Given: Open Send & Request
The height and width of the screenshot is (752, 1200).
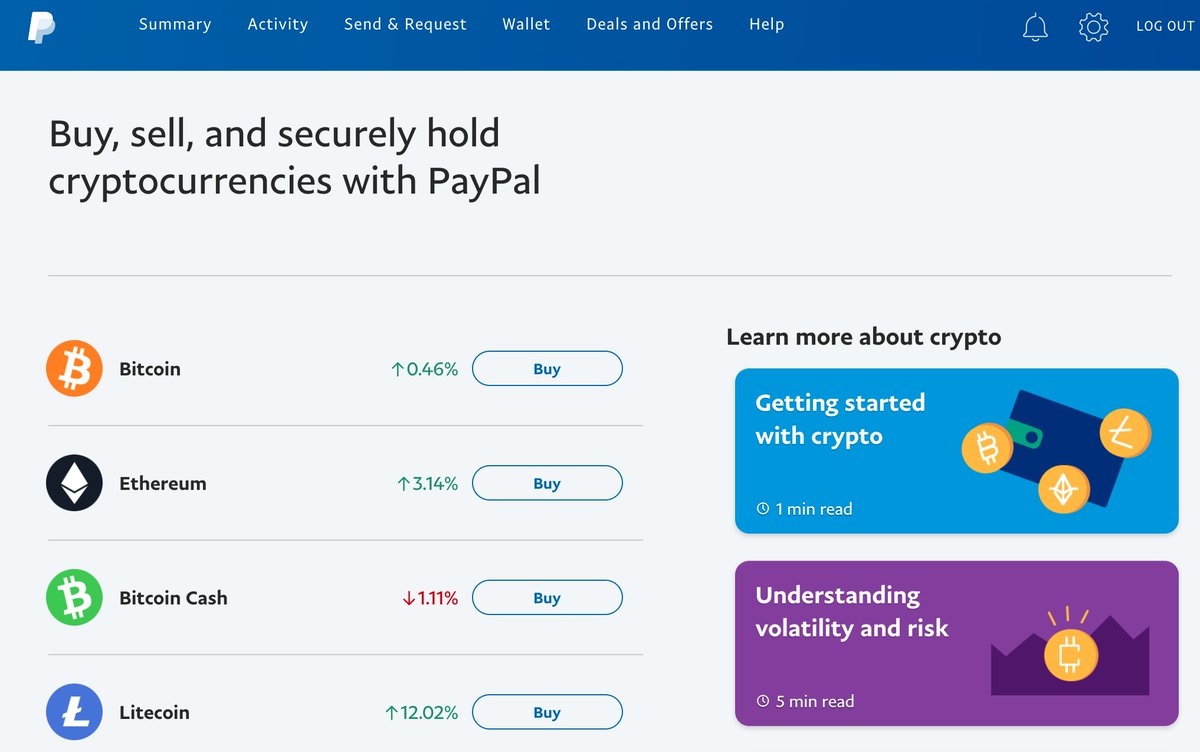Looking at the screenshot, I should point(405,24).
